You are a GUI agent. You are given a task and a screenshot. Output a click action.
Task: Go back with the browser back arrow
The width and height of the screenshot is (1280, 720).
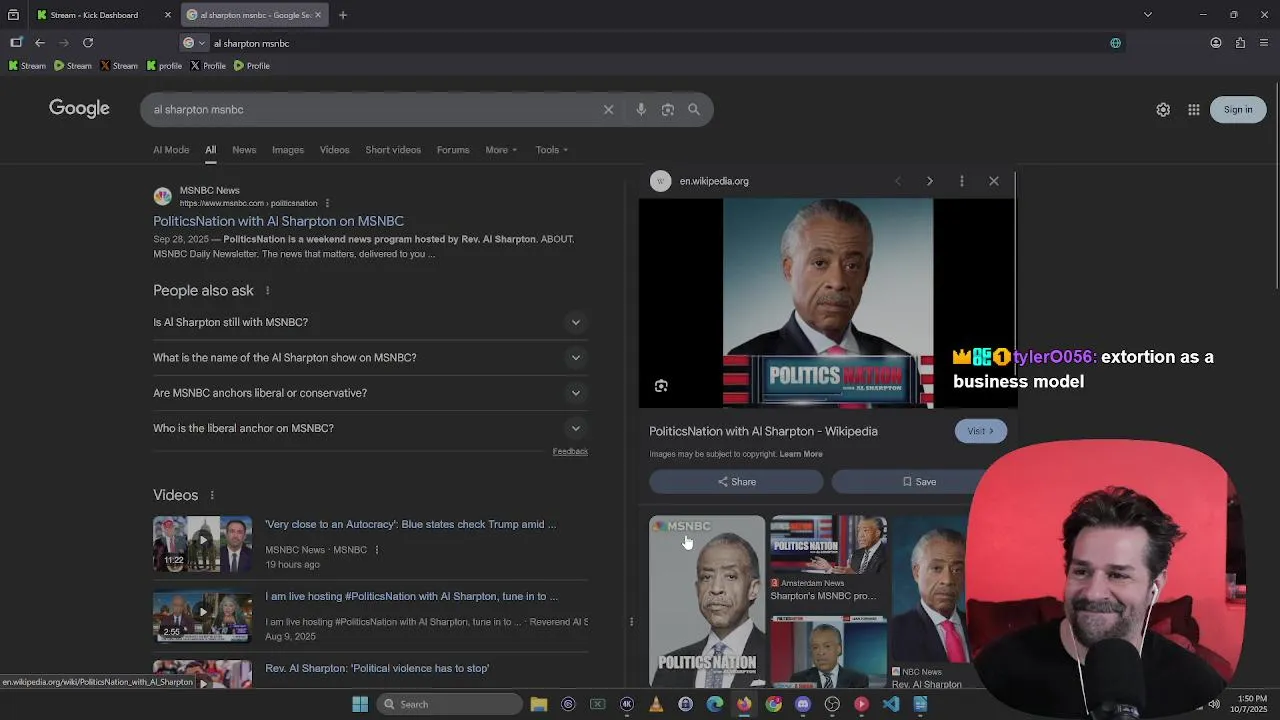tap(39, 43)
